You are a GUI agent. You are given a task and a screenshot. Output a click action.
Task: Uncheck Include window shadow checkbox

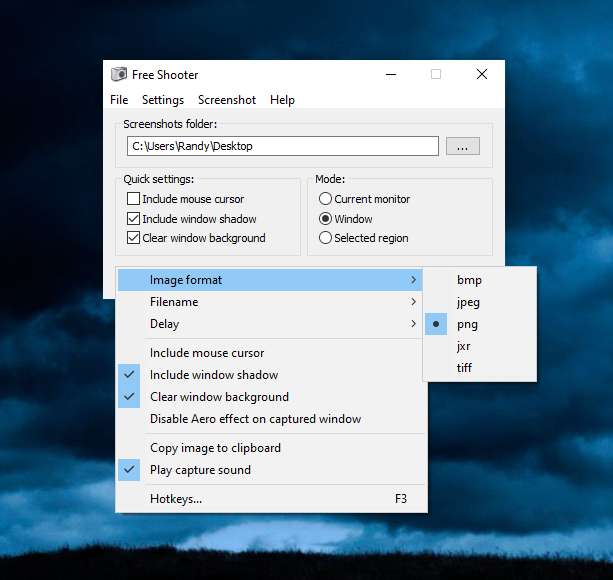coord(133,218)
